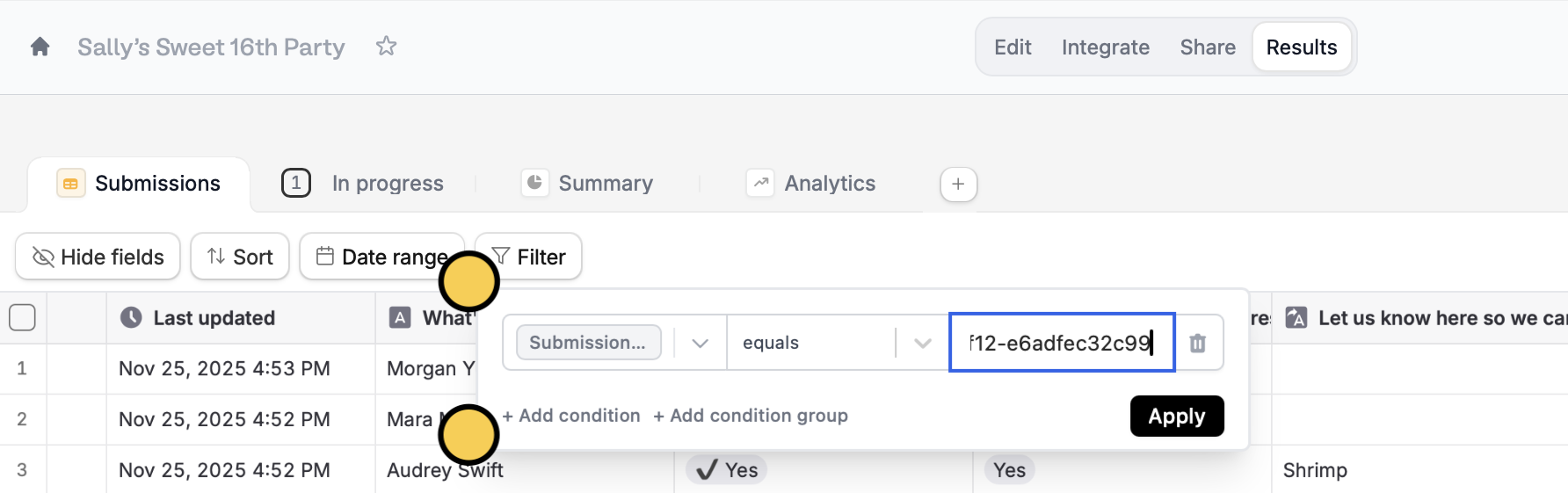1568x493 pixels.
Task: Delete the filter condition with trash icon
Action: click(x=1197, y=343)
